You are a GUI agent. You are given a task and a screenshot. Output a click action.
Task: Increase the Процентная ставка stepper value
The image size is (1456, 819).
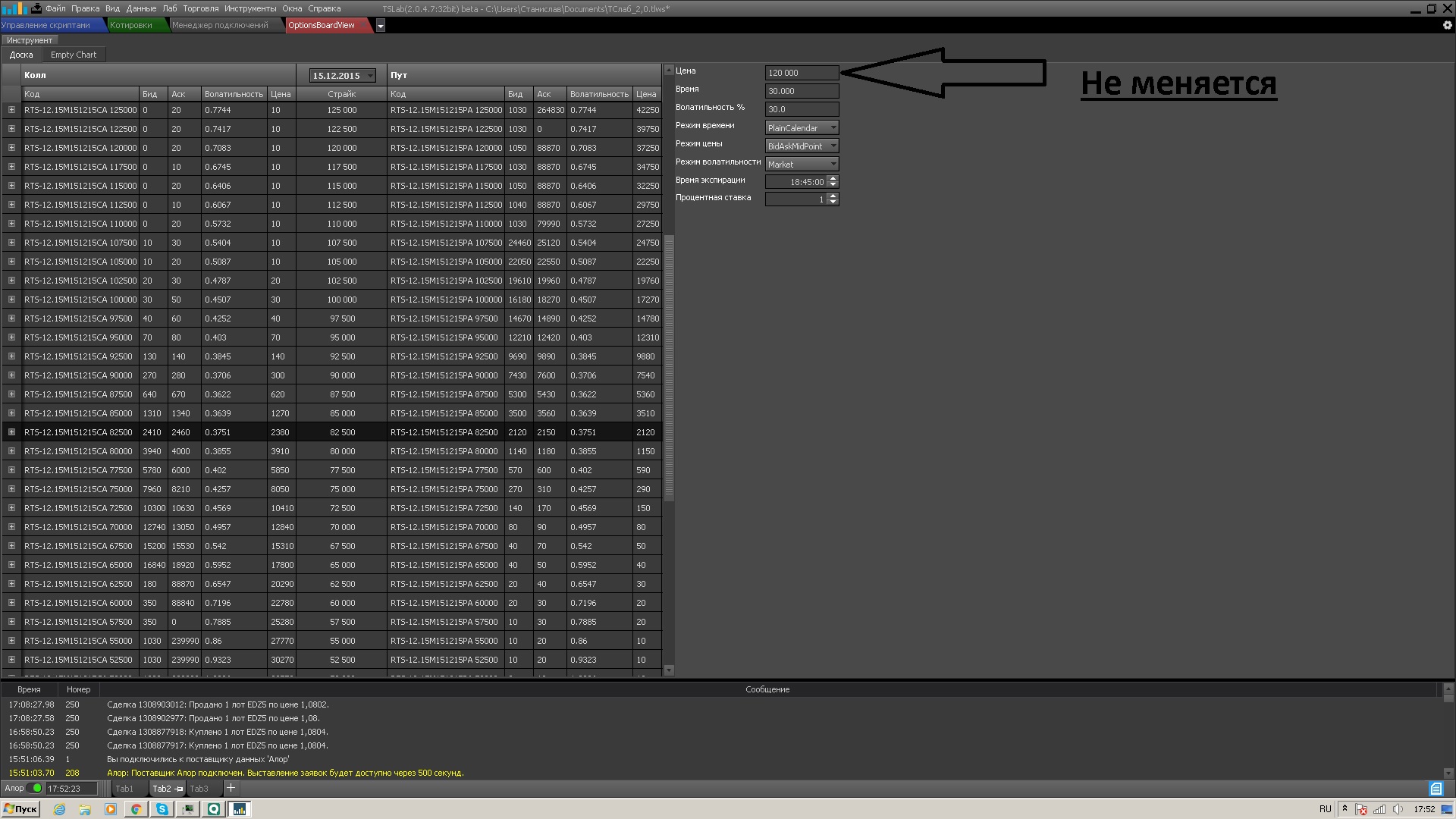pos(833,196)
